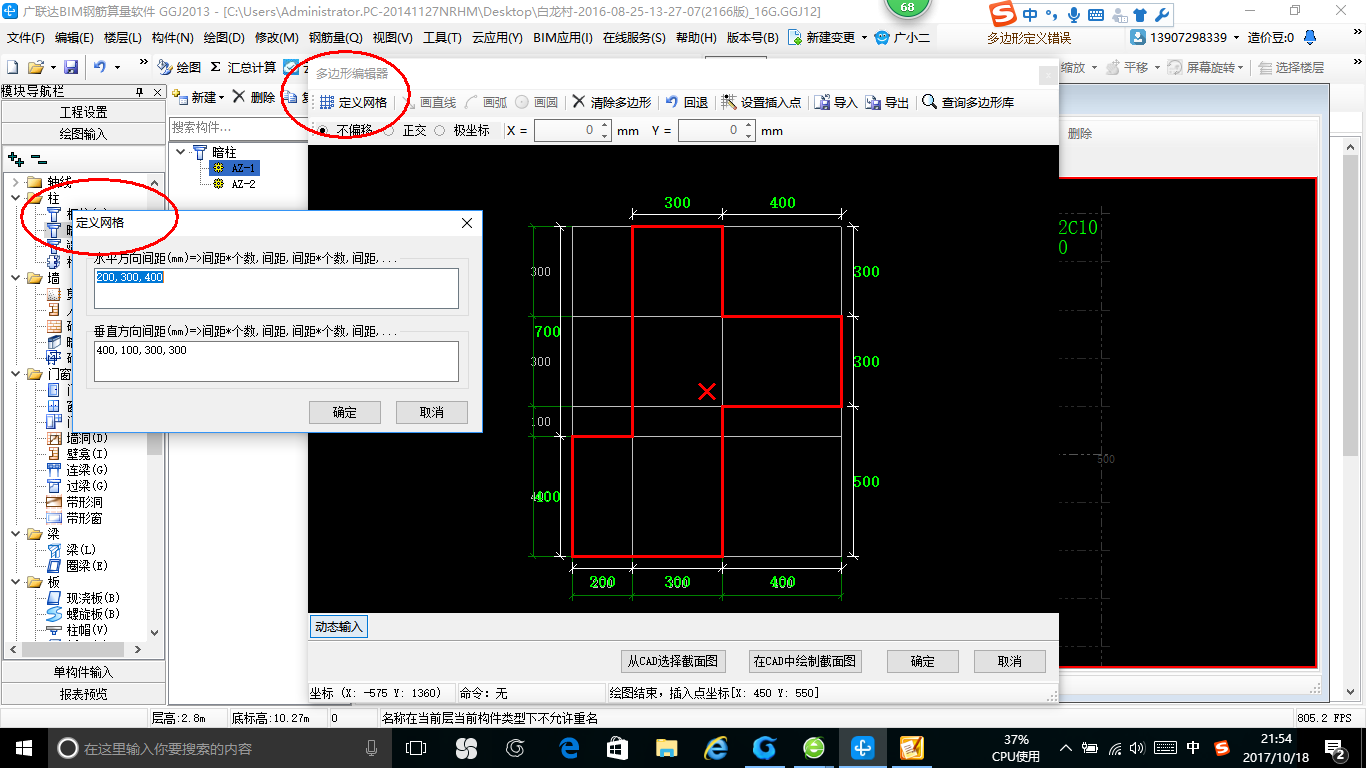Click 删除 delete component icon
The width and height of the screenshot is (1366, 768).
254,97
